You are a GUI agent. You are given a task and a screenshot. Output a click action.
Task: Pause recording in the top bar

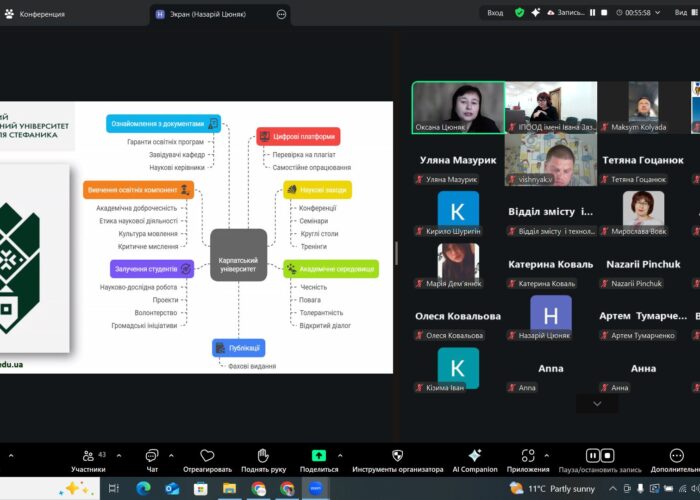[x=592, y=13]
